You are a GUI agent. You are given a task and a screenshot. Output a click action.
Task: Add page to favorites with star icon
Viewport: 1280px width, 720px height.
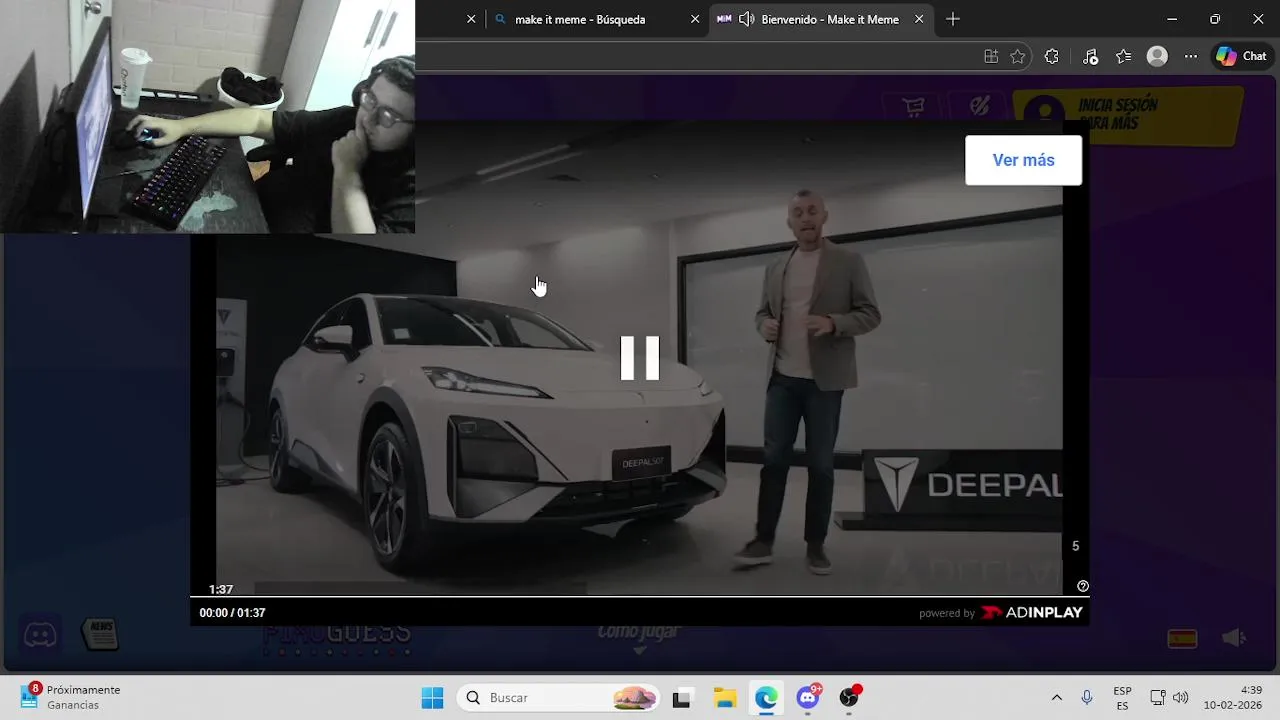click(x=1018, y=57)
